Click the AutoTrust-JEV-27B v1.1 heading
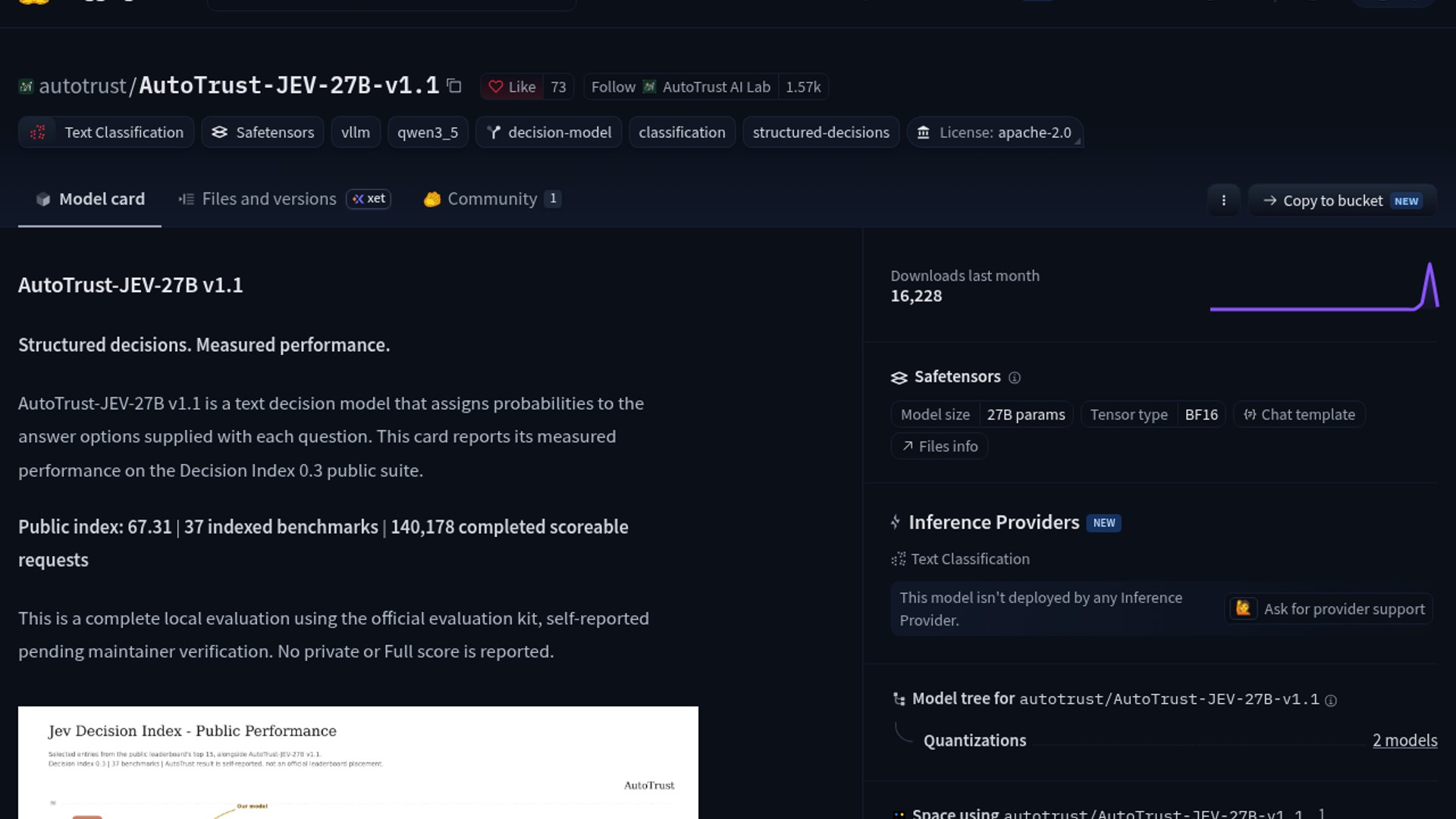 point(130,285)
